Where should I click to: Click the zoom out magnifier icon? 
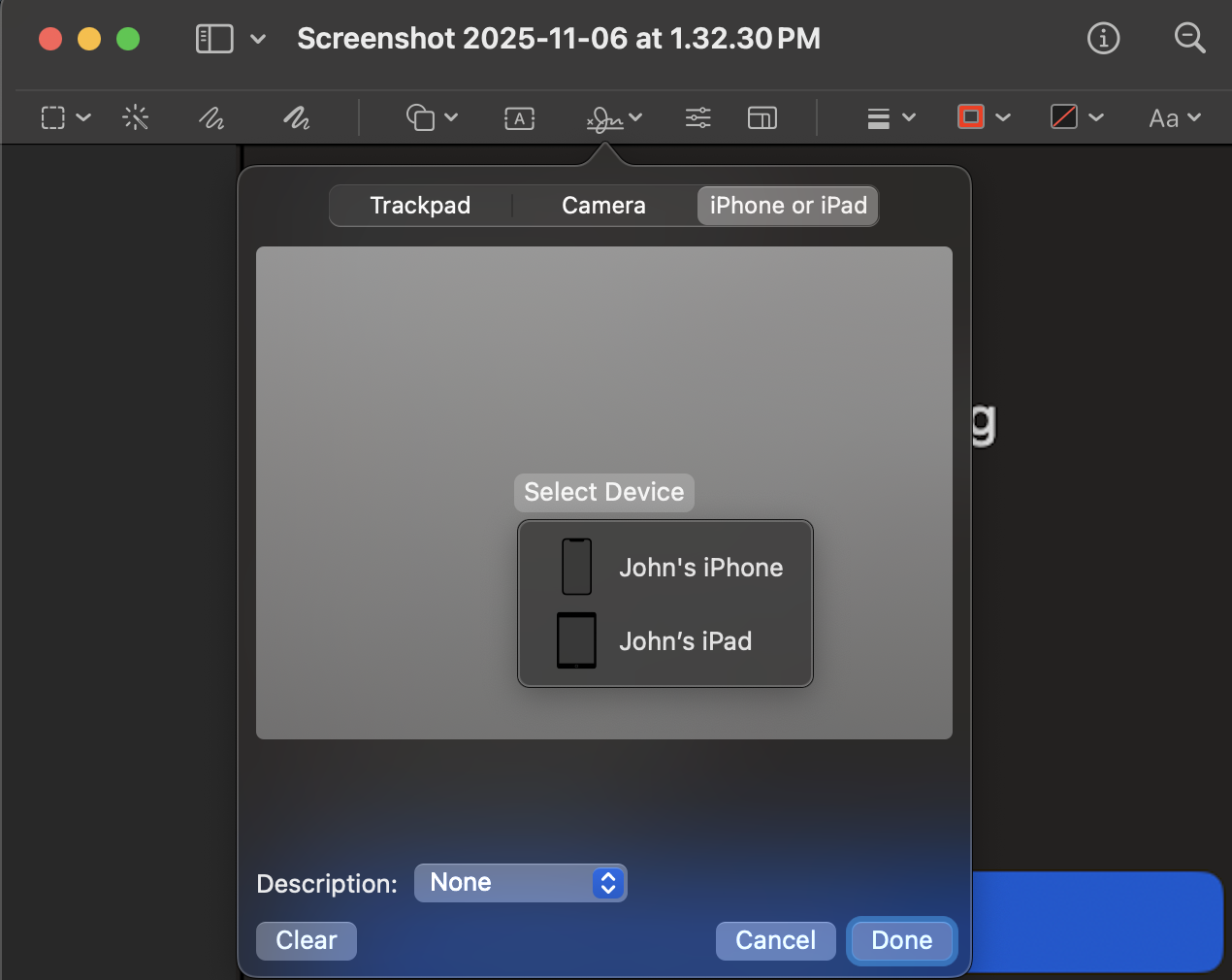point(1189,39)
